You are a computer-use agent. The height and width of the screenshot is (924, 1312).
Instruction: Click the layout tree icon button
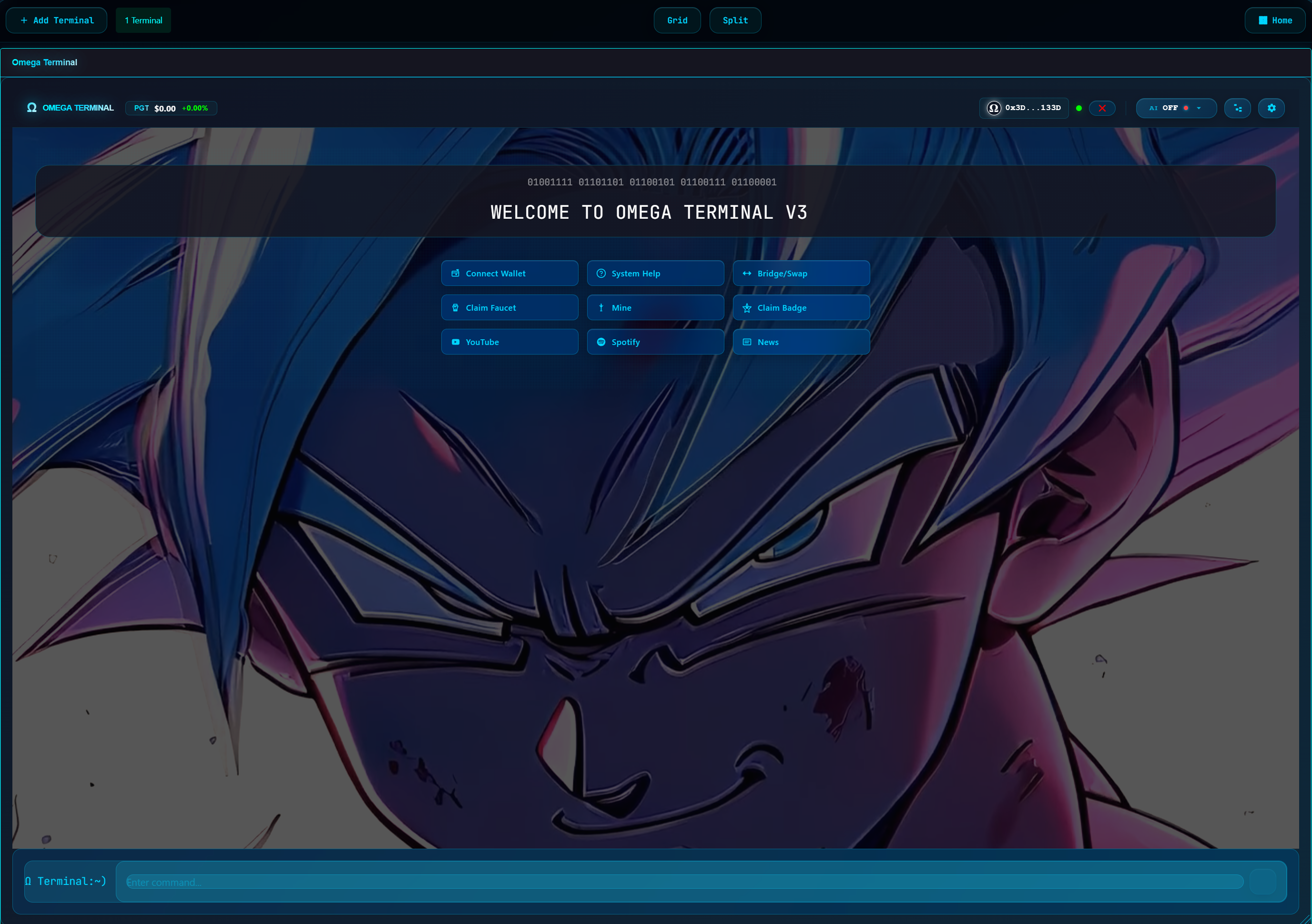tap(1237, 108)
